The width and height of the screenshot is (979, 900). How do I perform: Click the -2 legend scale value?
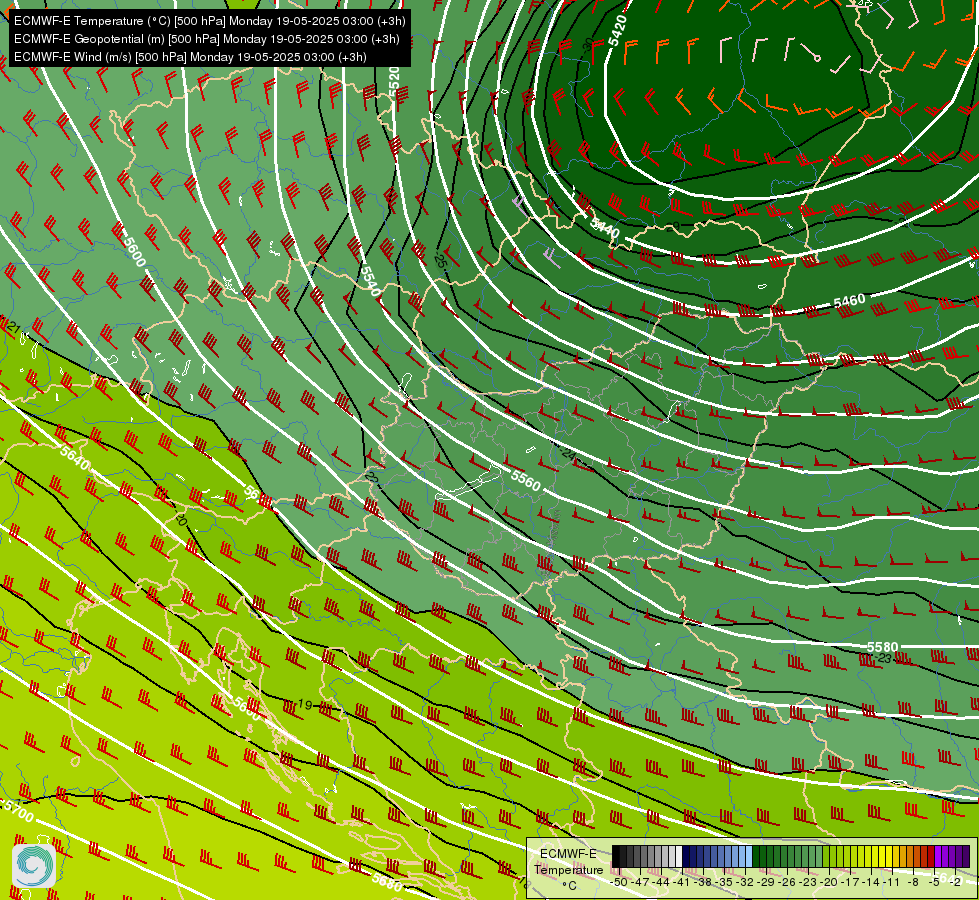[954, 882]
